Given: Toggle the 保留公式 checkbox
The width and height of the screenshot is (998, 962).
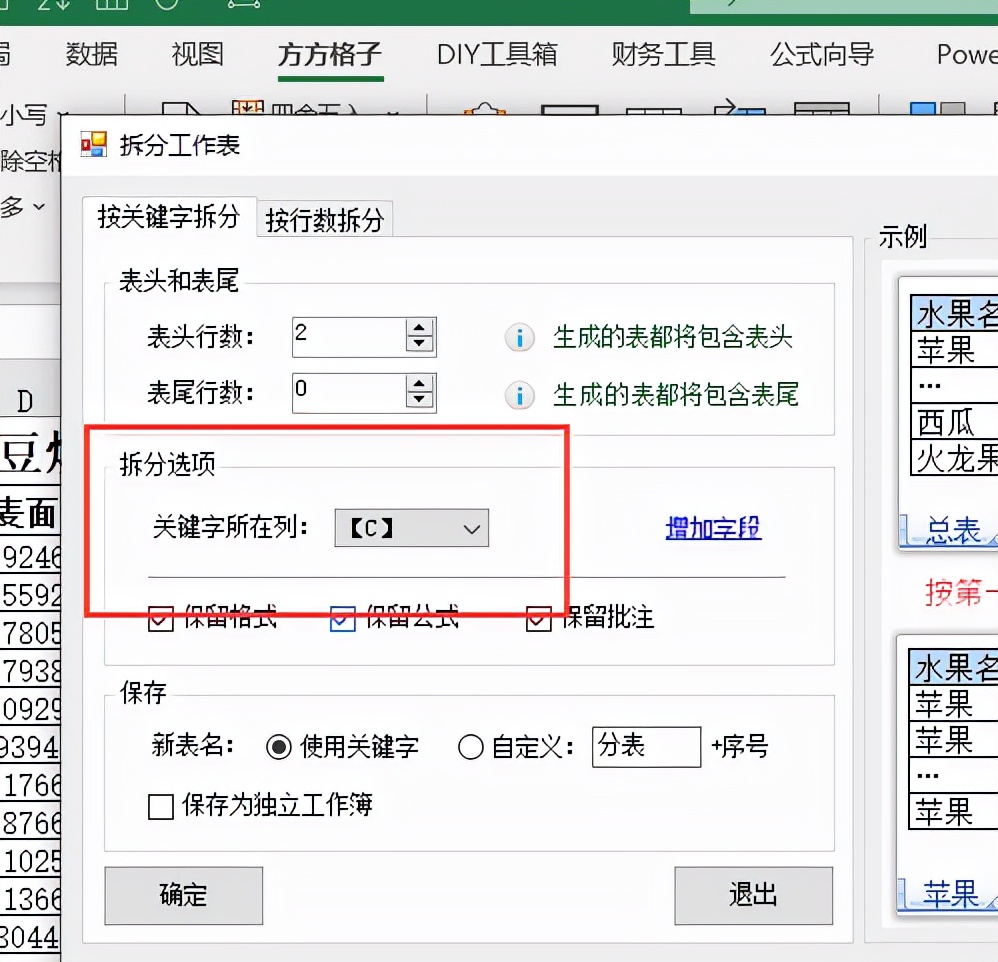Looking at the screenshot, I should pyautogui.click(x=342, y=618).
